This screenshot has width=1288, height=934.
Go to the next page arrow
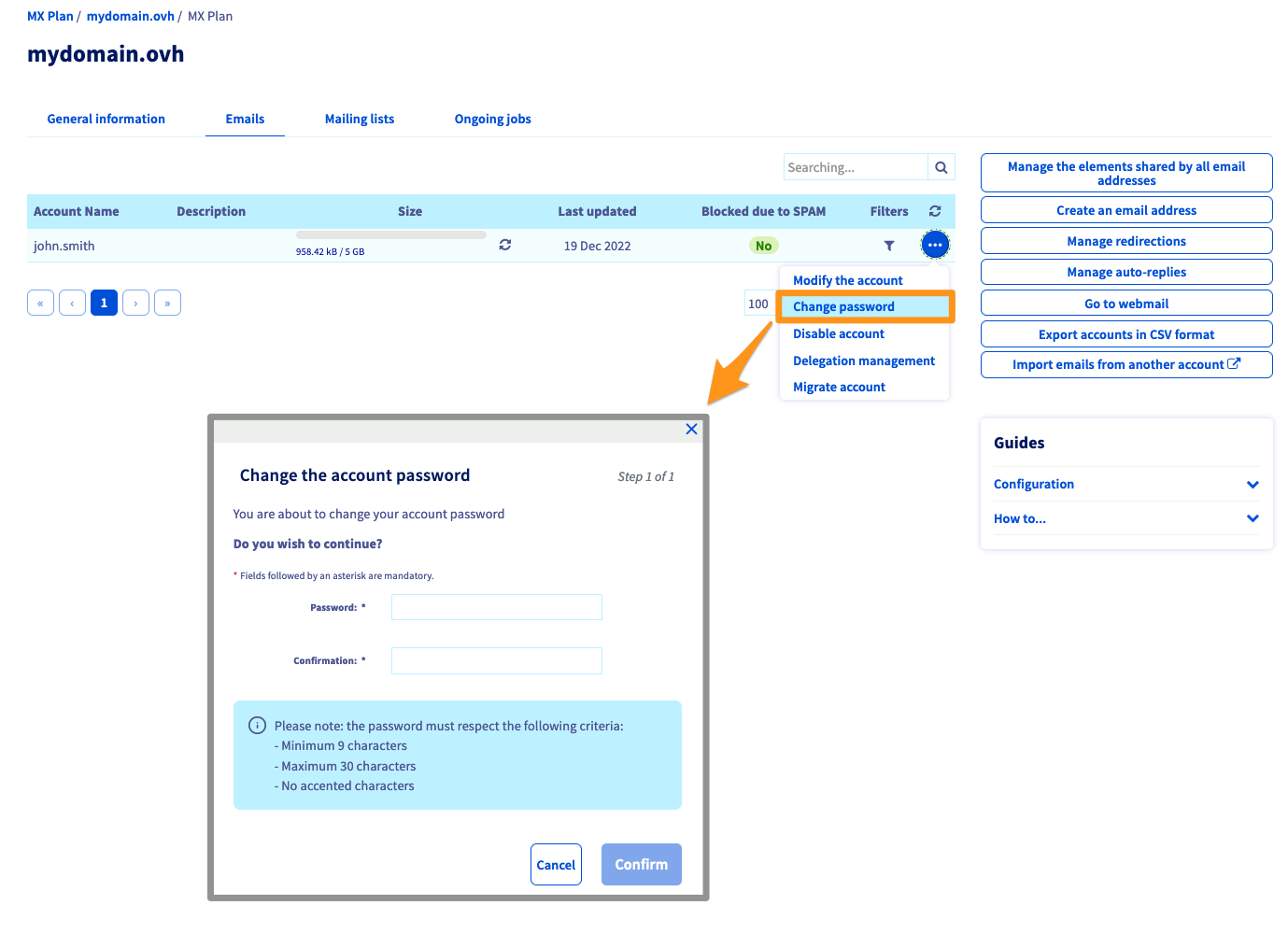135,303
